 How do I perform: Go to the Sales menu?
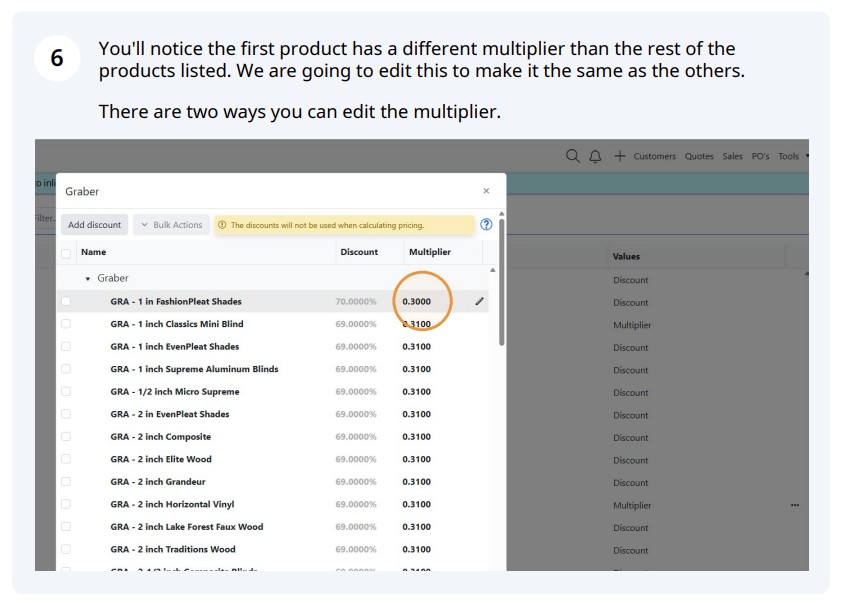(x=732, y=156)
